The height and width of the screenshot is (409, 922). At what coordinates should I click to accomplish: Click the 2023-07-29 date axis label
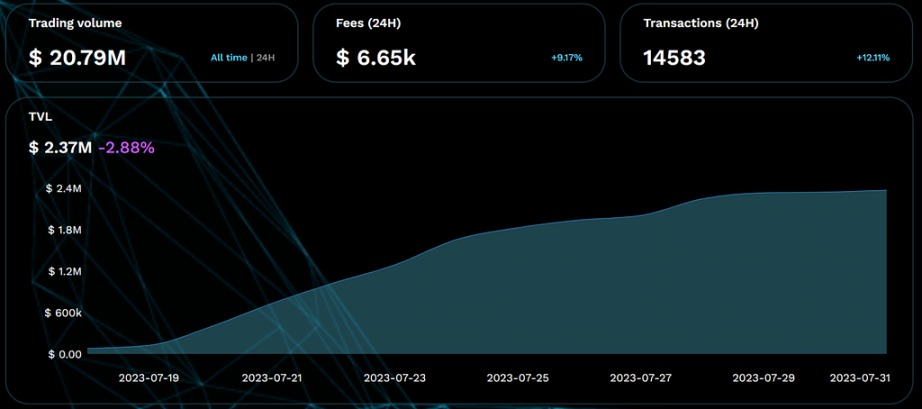[x=763, y=378]
